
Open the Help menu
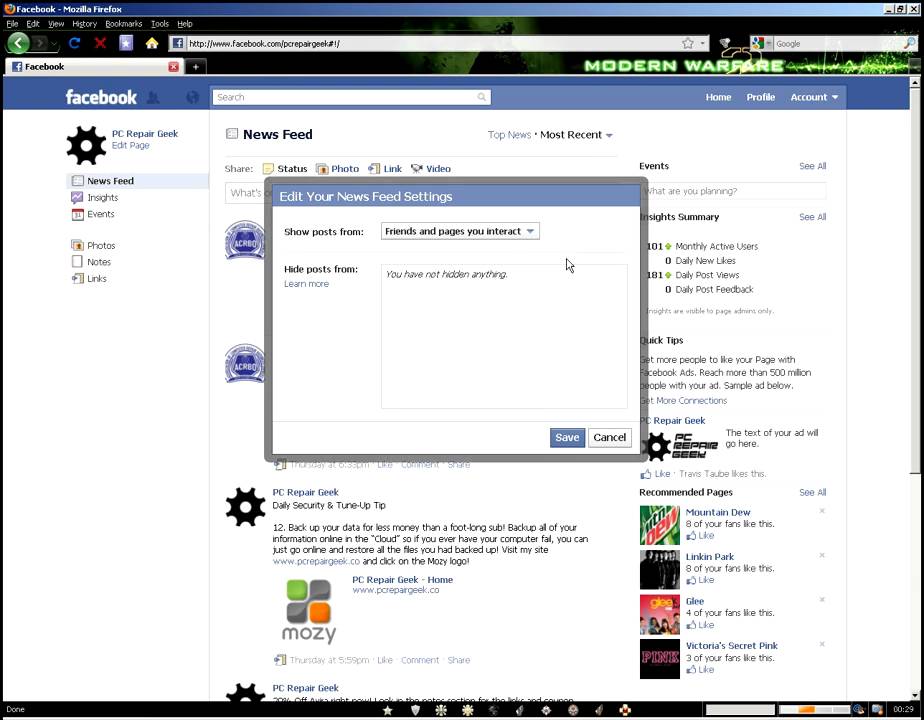185,24
